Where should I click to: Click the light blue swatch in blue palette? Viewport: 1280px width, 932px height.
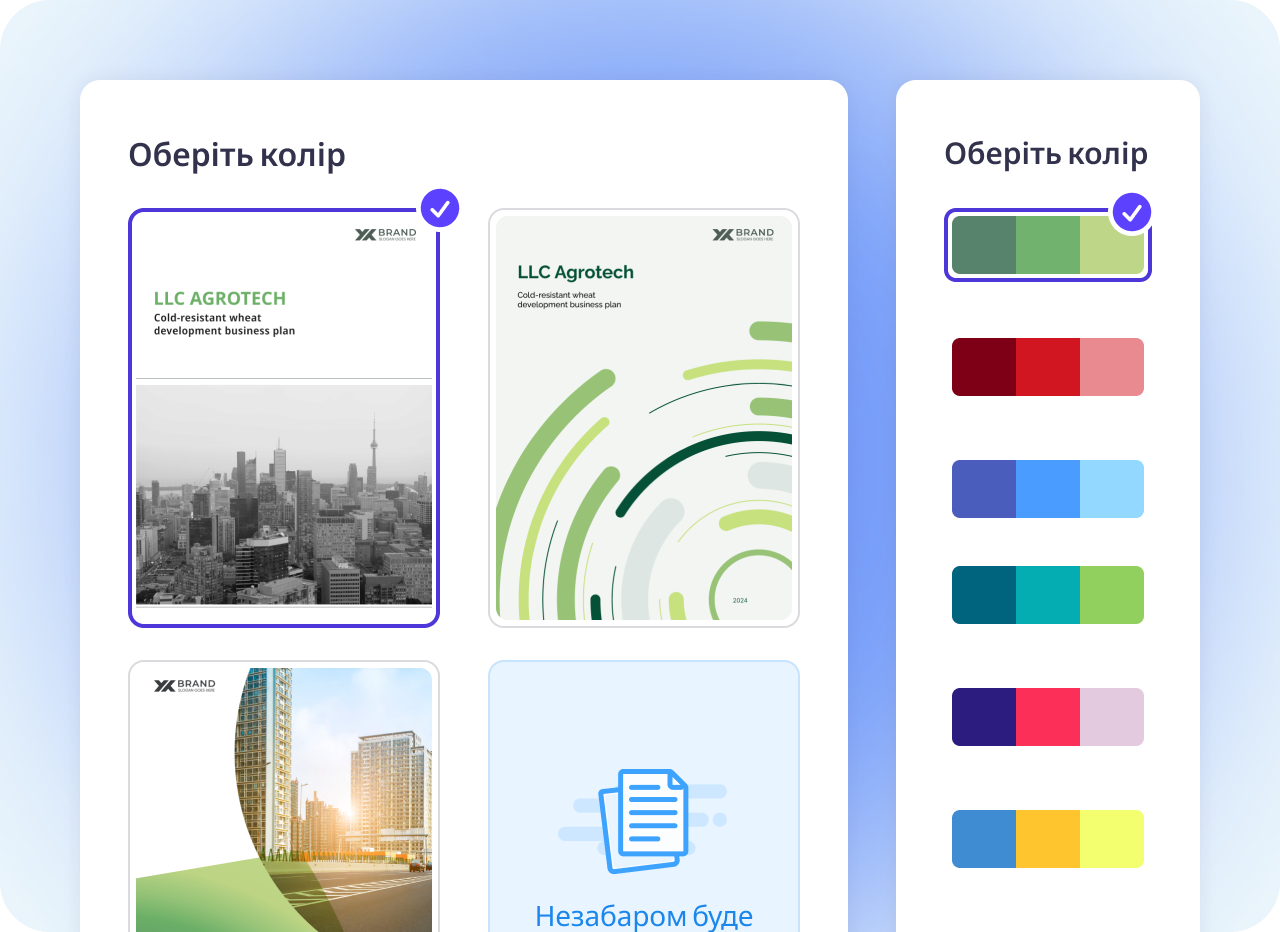coord(1112,489)
